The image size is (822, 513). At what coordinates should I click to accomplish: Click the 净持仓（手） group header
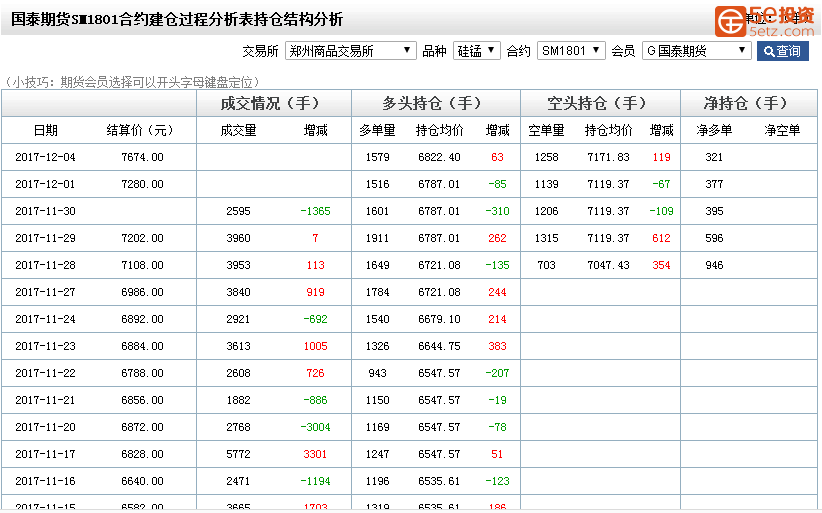[747, 103]
